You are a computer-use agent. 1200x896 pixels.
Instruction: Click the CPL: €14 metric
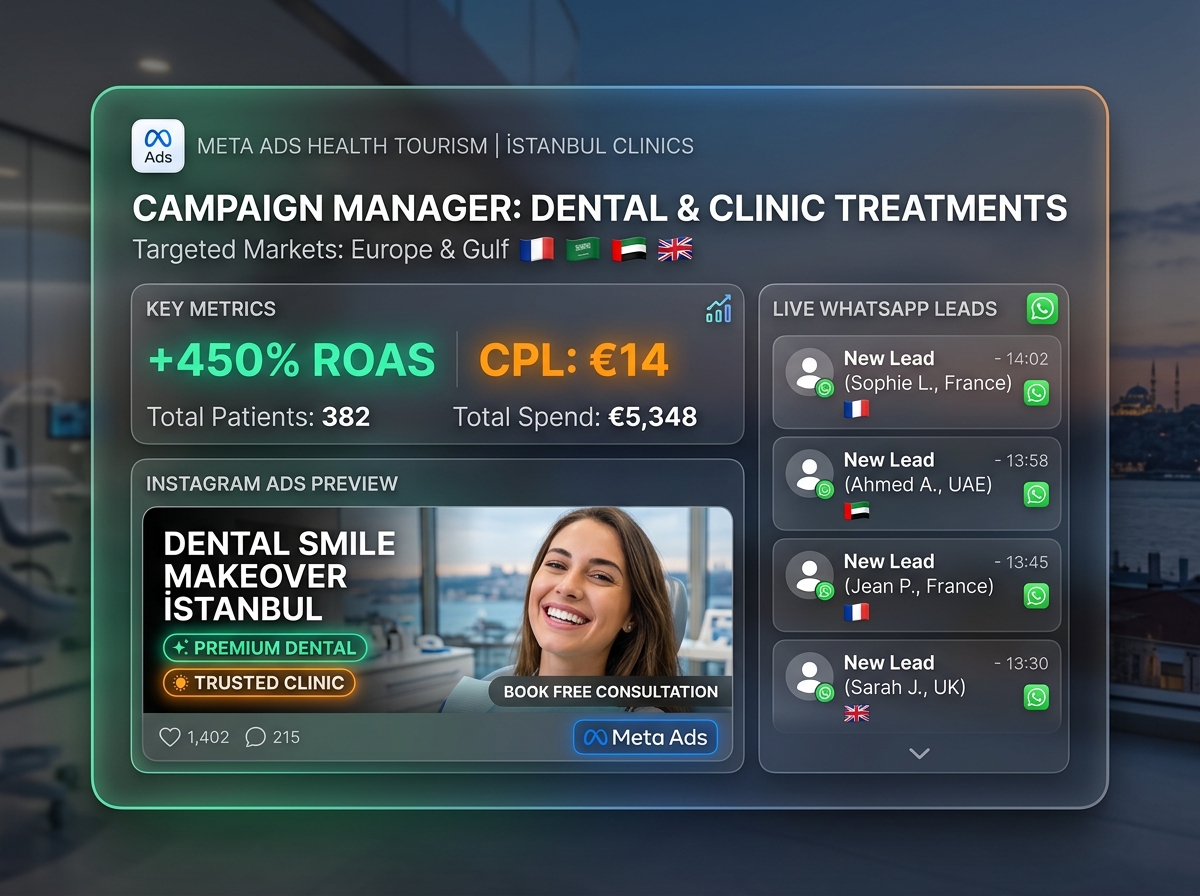point(574,360)
